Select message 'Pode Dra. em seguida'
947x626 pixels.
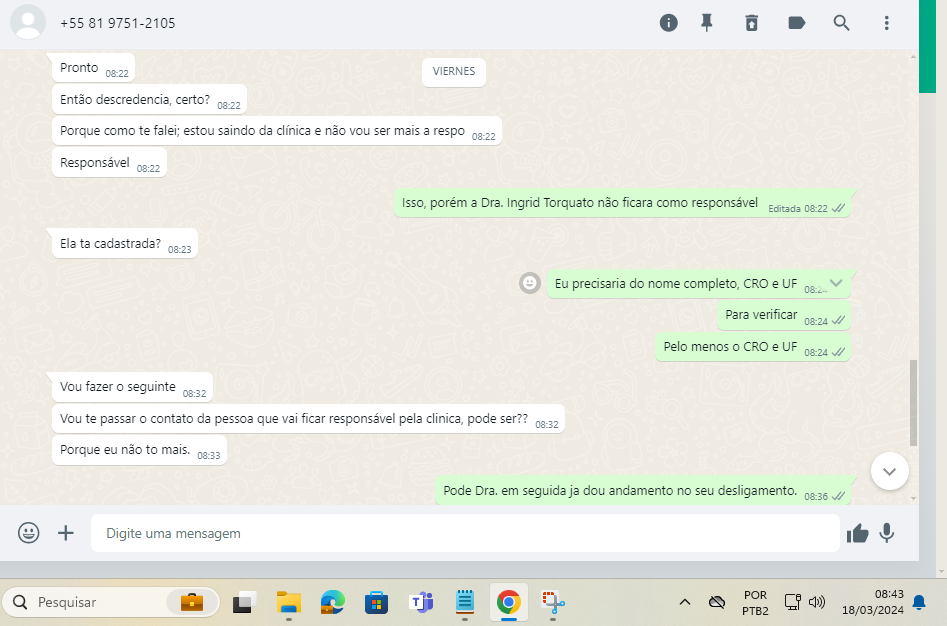pos(643,491)
